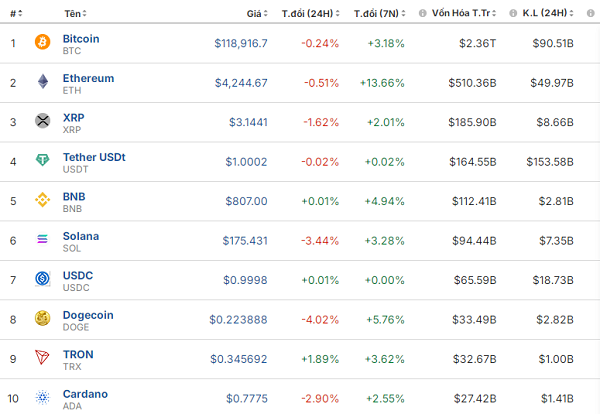600x414 pixels.
Task: Click Bitcoin market cap $2.36T
Action: pyautogui.click(x=478, y=43)
